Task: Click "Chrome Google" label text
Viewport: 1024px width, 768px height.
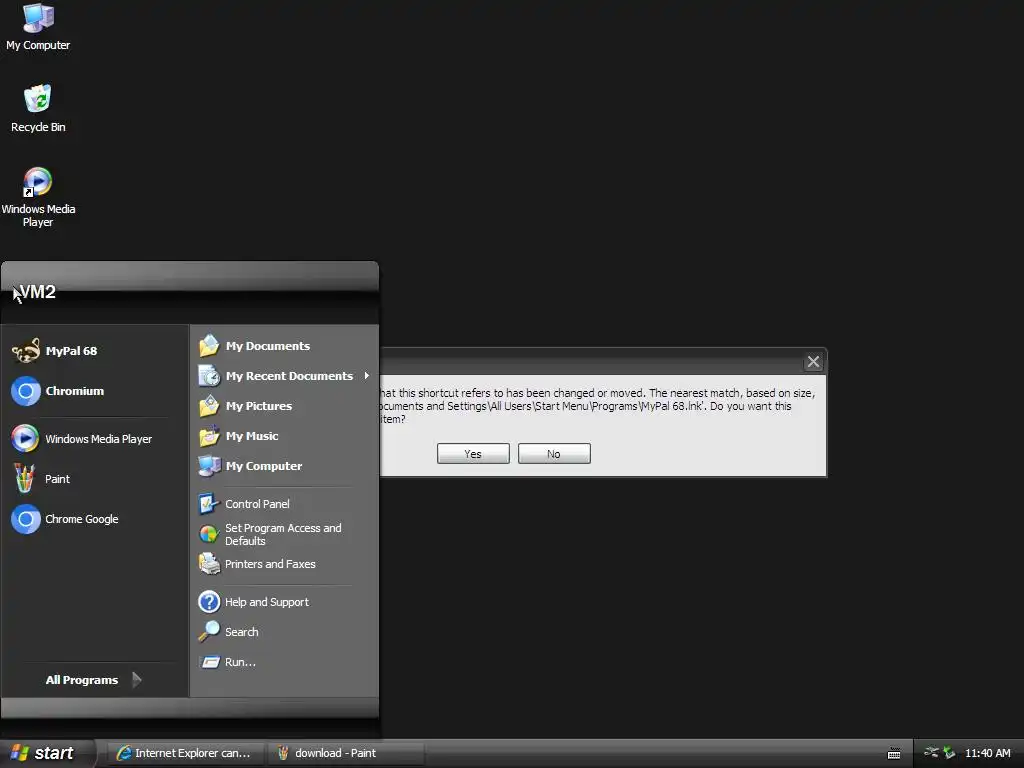Action: [82, 519]
